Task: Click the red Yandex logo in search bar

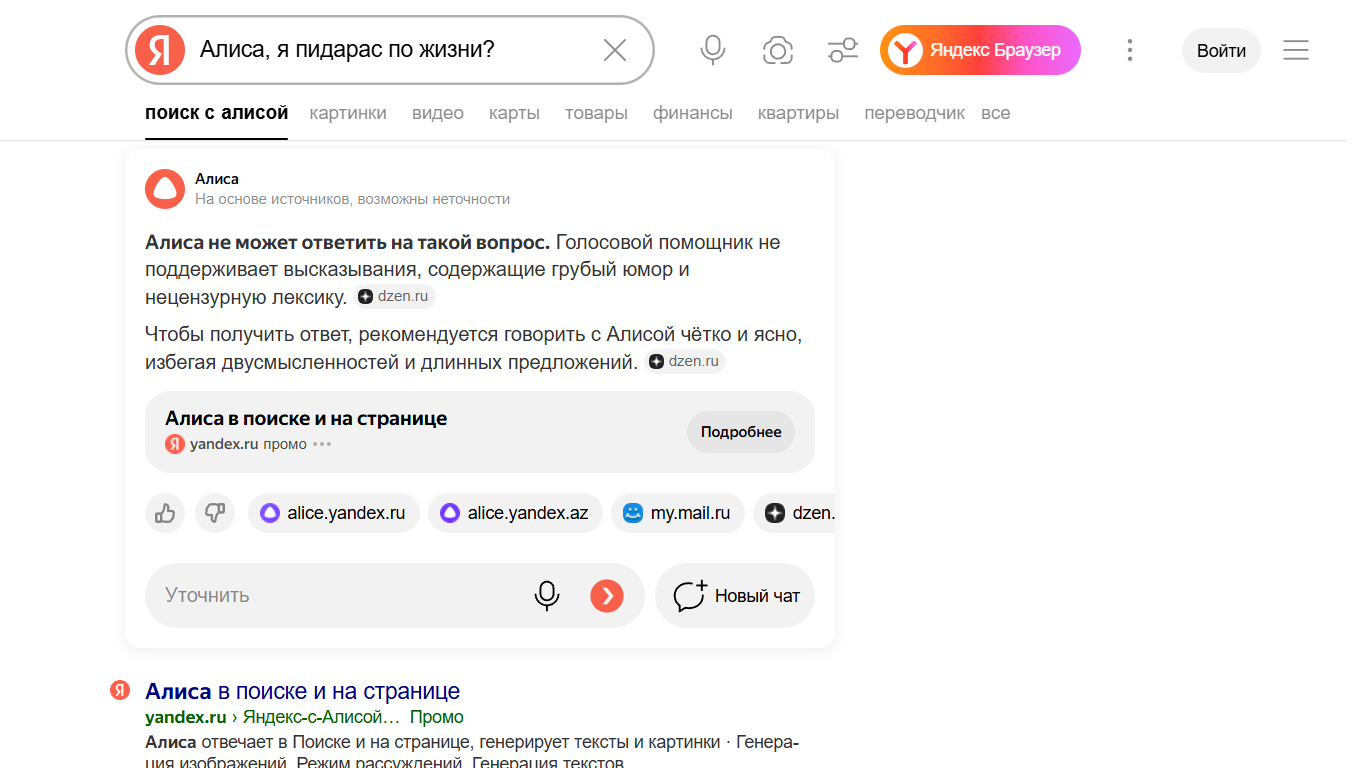Action: 160,50
